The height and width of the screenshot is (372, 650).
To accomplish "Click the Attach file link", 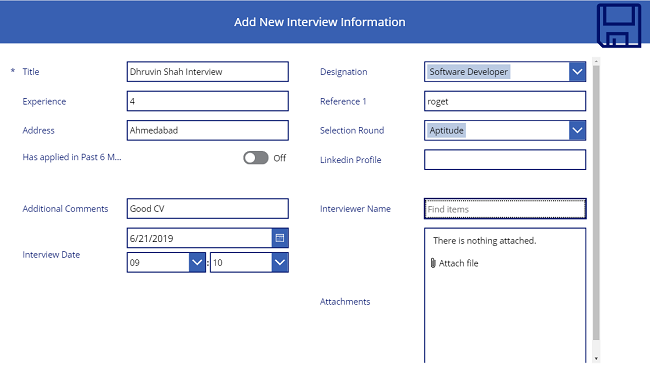I will [458, 263].
